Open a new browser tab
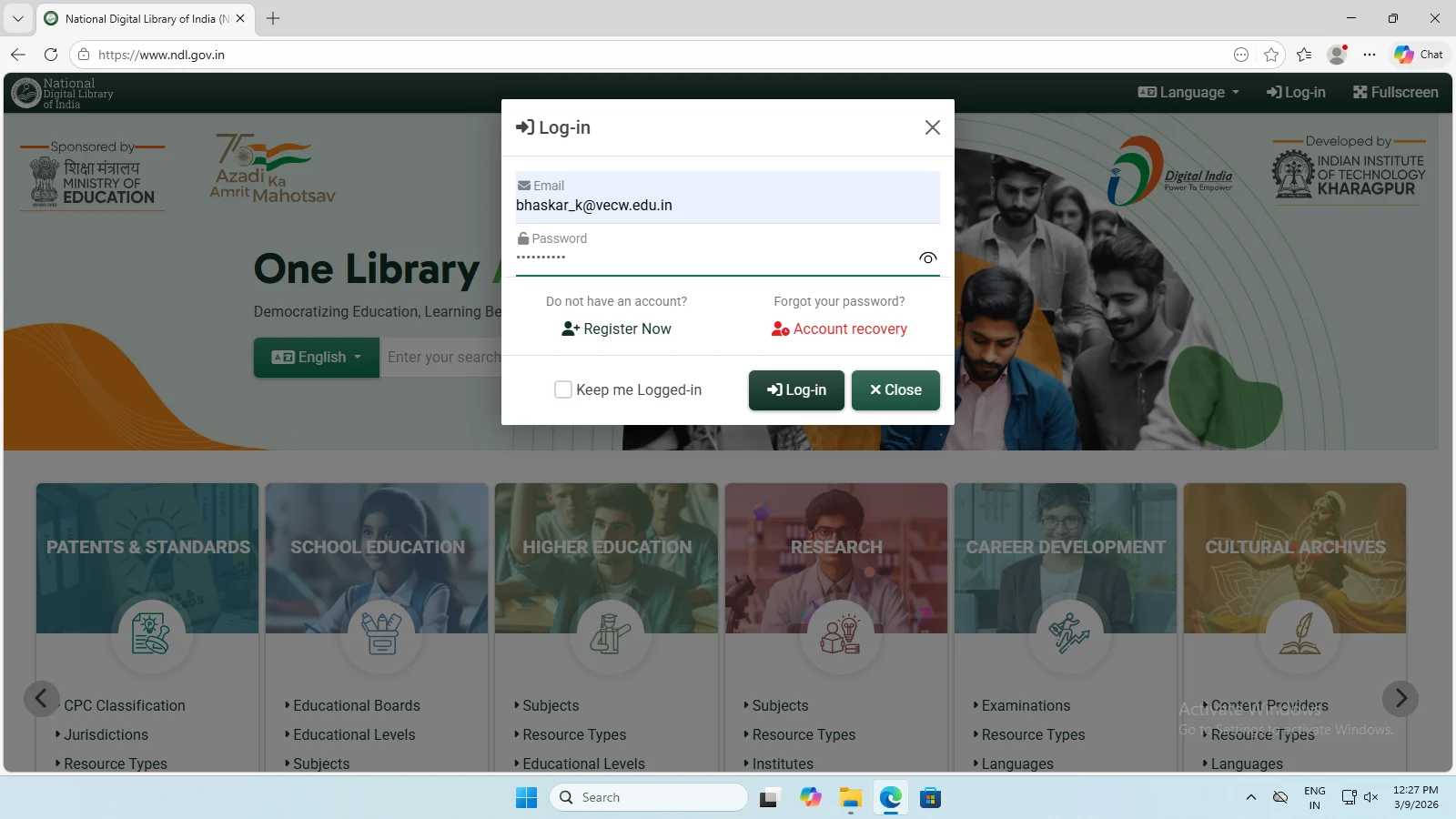 (273, 18)
